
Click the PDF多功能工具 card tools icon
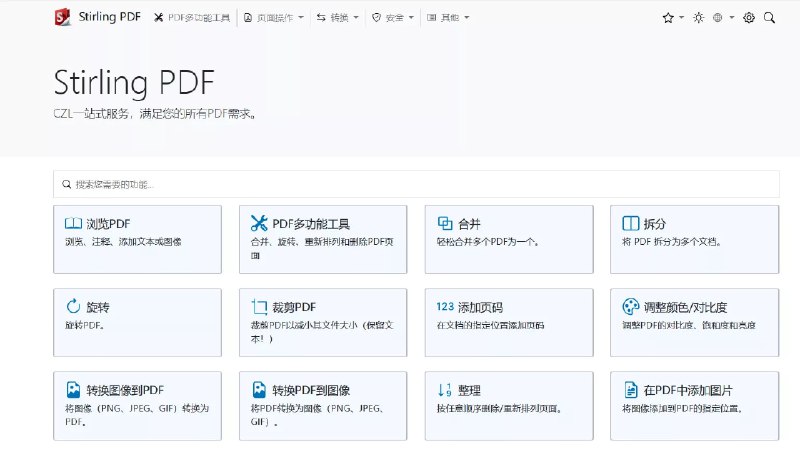(x=259, y=223)
